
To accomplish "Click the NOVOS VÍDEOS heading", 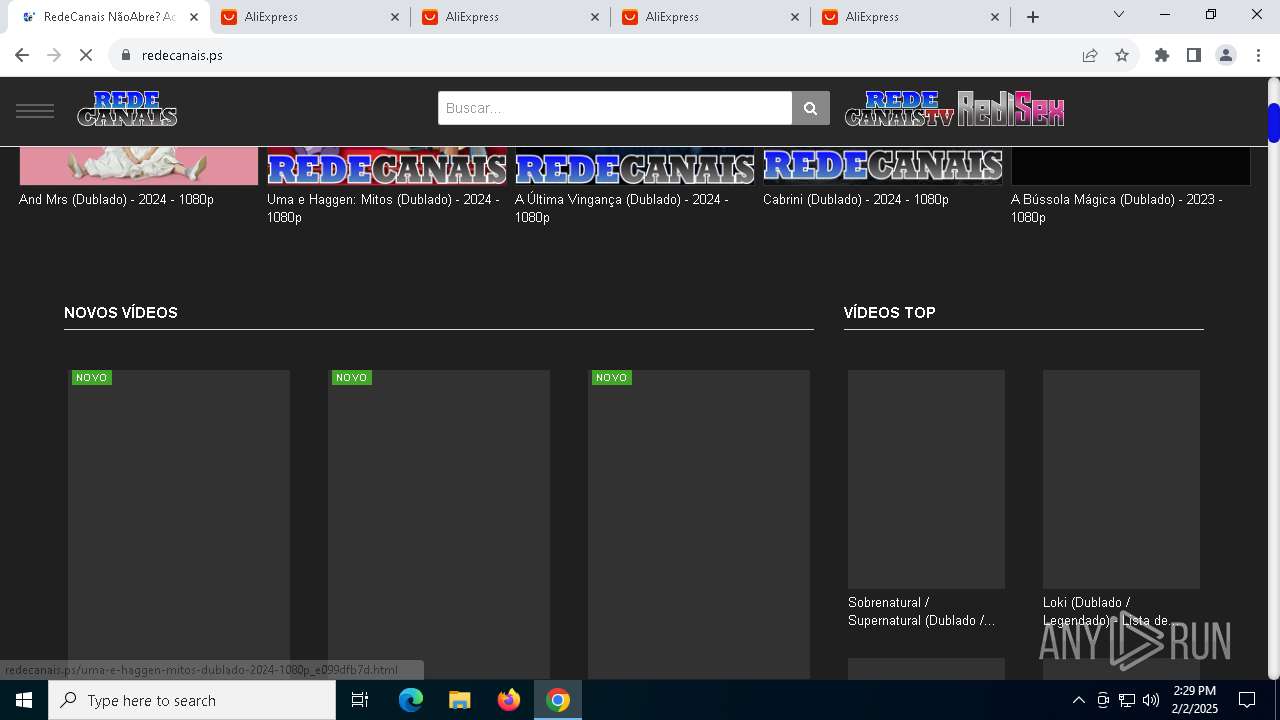I will coord(121,313).
